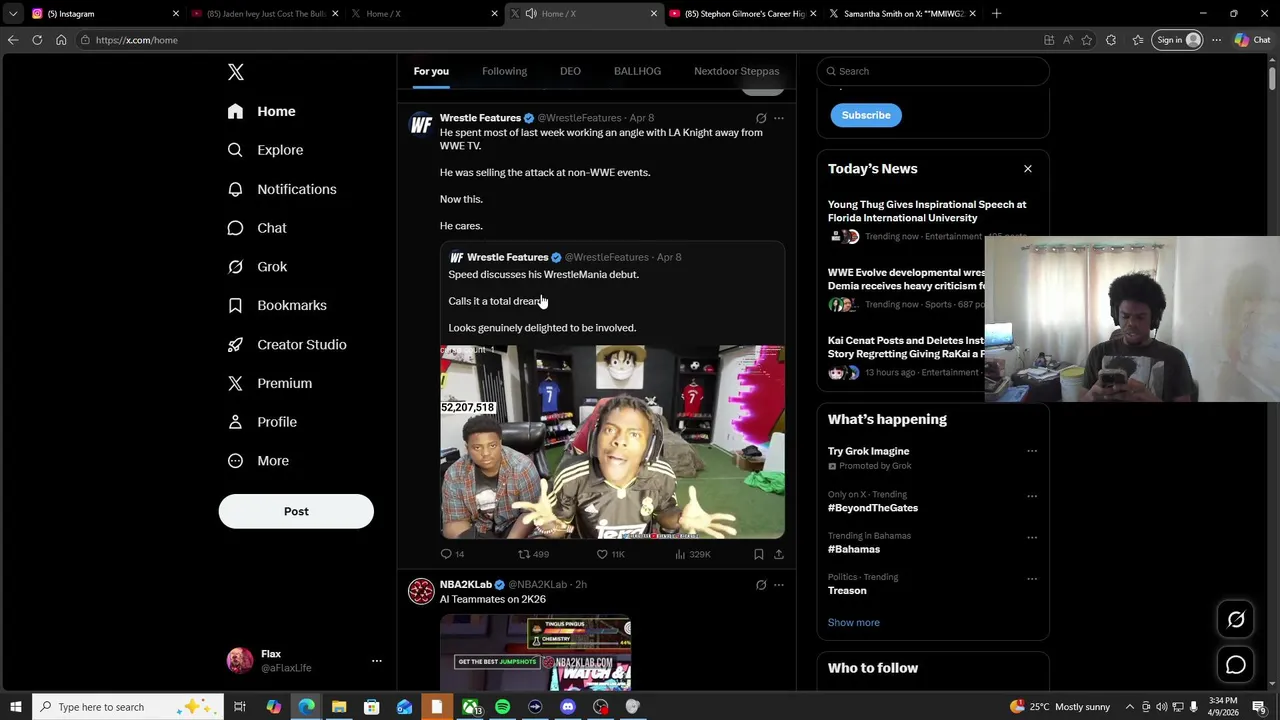The height and width of the screenshot is (720, 1280).
Task: Open the Copilot Chat button in browser
Action: [x=1252, y=40]
